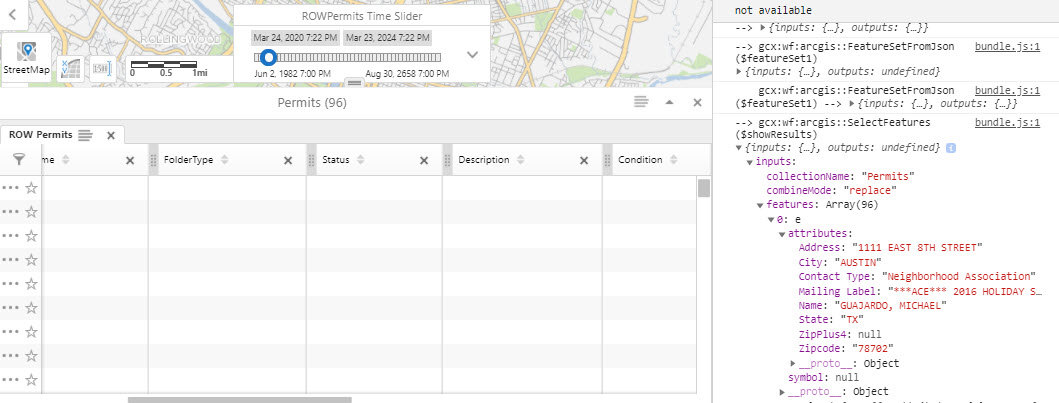This screenshot has width=1059, height=403.
Task: Click the info icon beside the SelectFeatures object
Action: pyautogui.click(x=951, y=148)
